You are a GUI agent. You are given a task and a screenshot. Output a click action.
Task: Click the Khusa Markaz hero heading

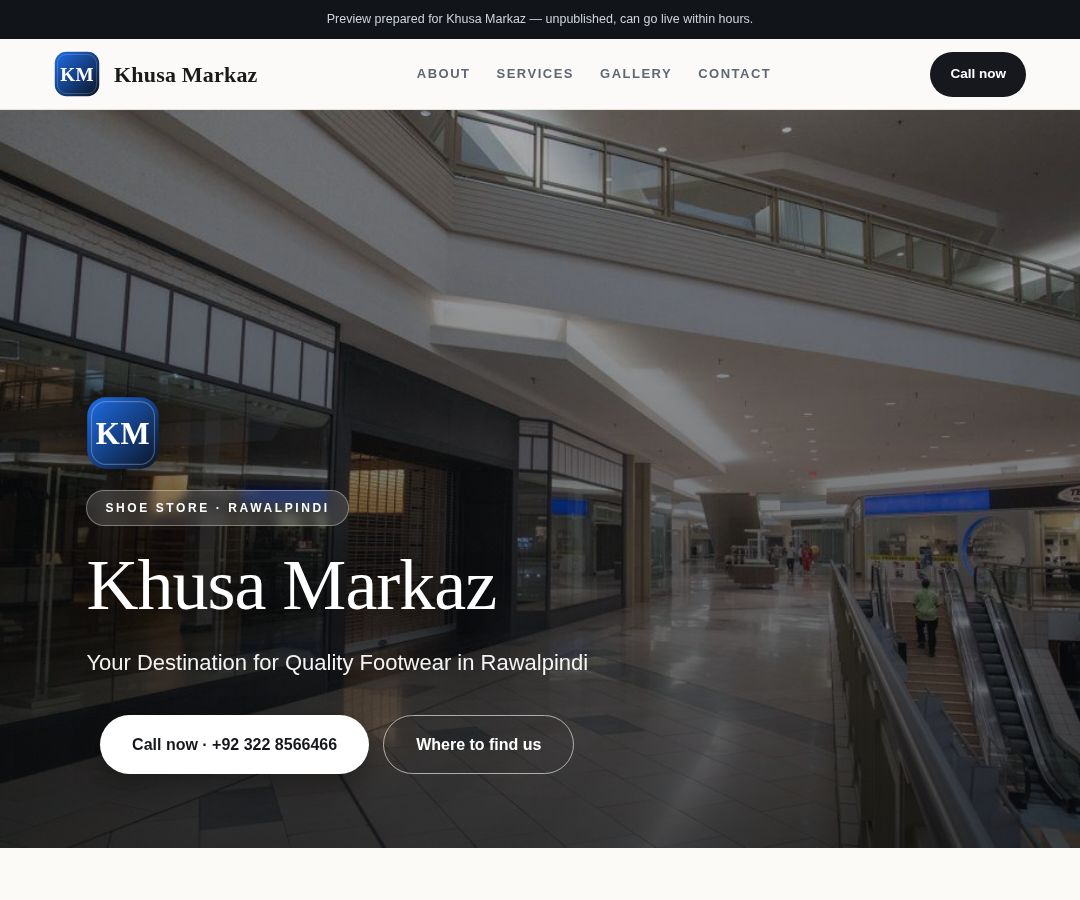(x=291, y=585)
